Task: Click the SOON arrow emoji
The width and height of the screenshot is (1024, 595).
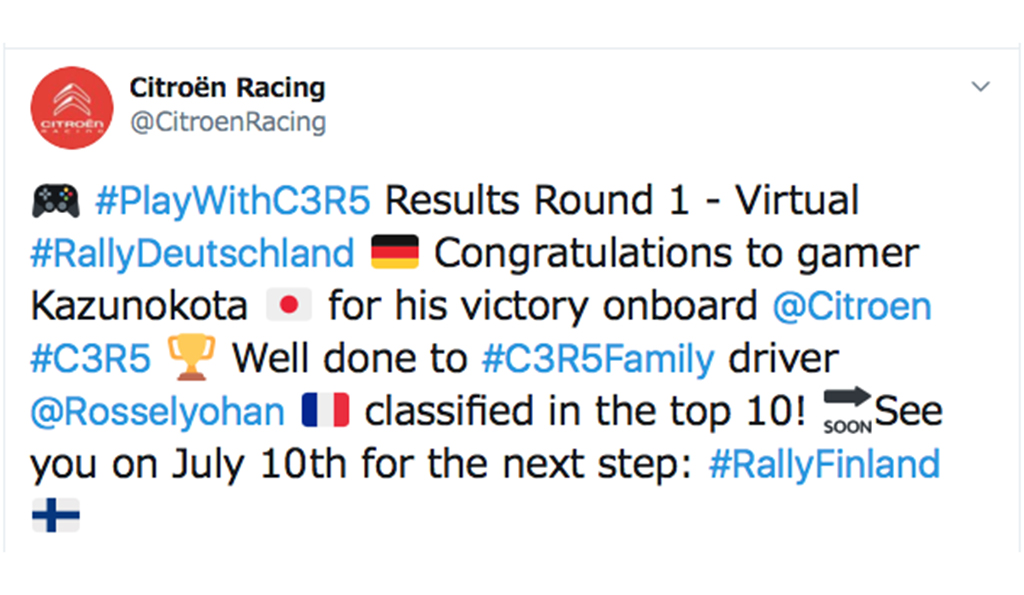Action: pyautogui.click(x=847, y=411)
